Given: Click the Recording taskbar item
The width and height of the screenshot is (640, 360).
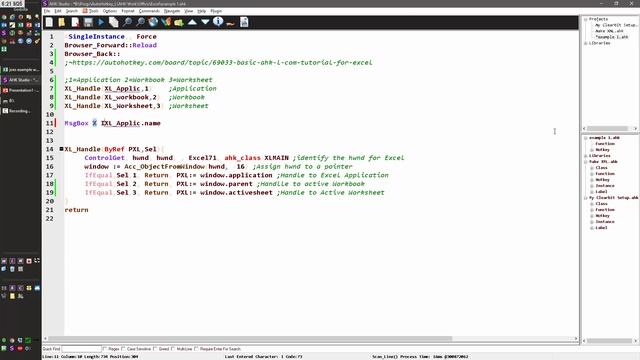Looking at the screenshot, I should coord(20,111).
